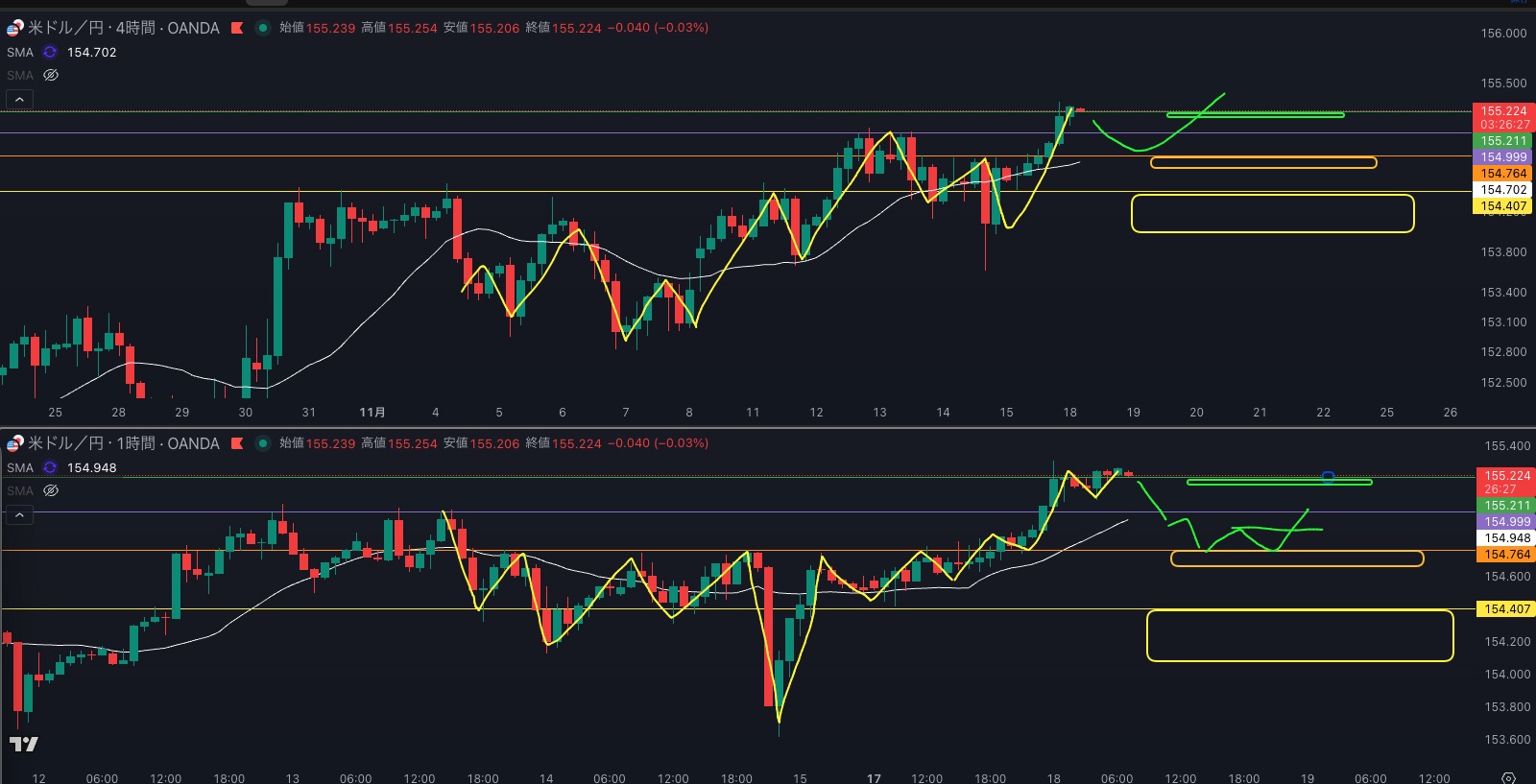Click the SMA refresh icon in the lower chart

point(50,468)
